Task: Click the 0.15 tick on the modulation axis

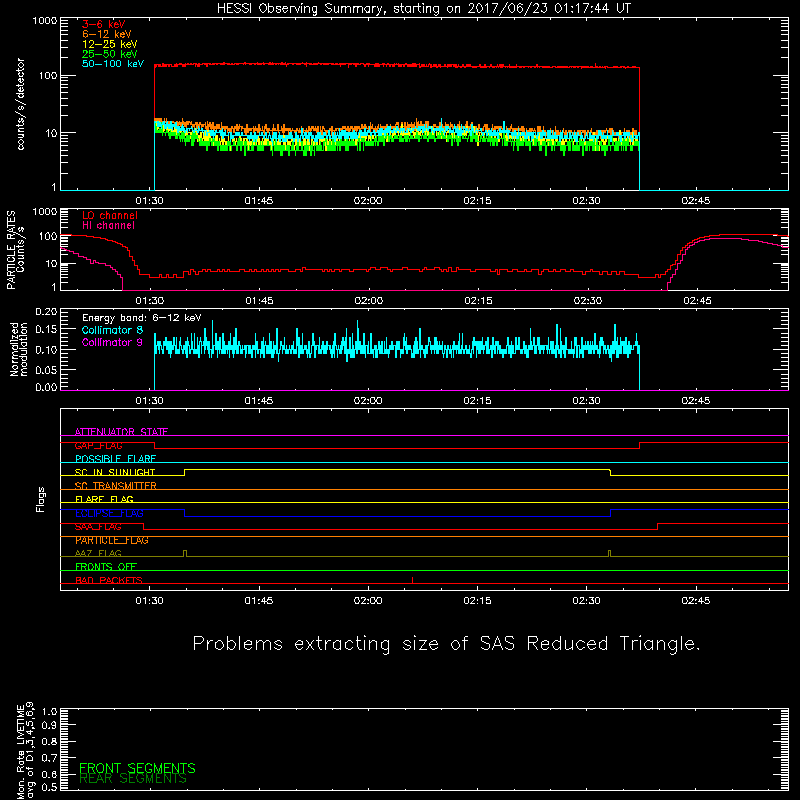Action: click(x=46, y=330)
